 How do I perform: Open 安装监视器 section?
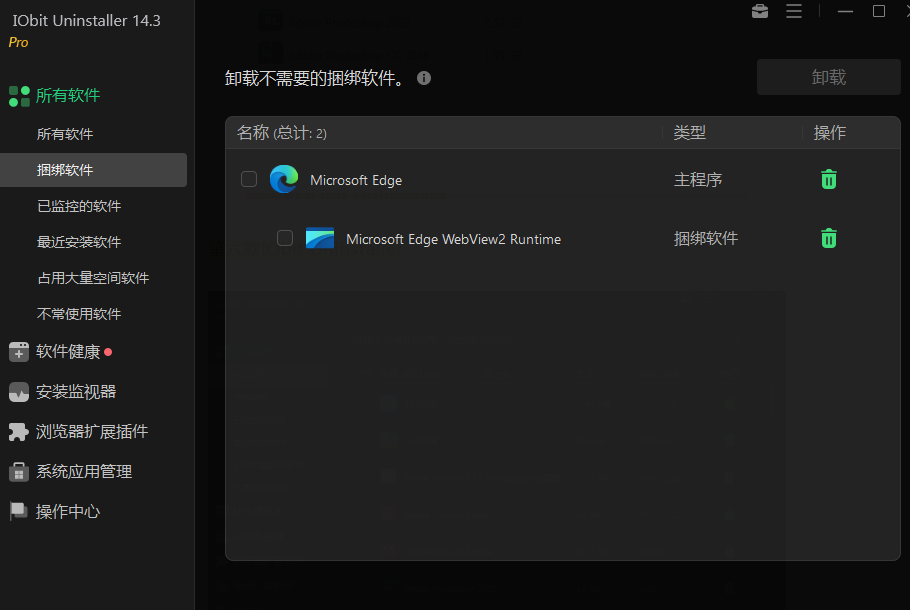(76, 392)
